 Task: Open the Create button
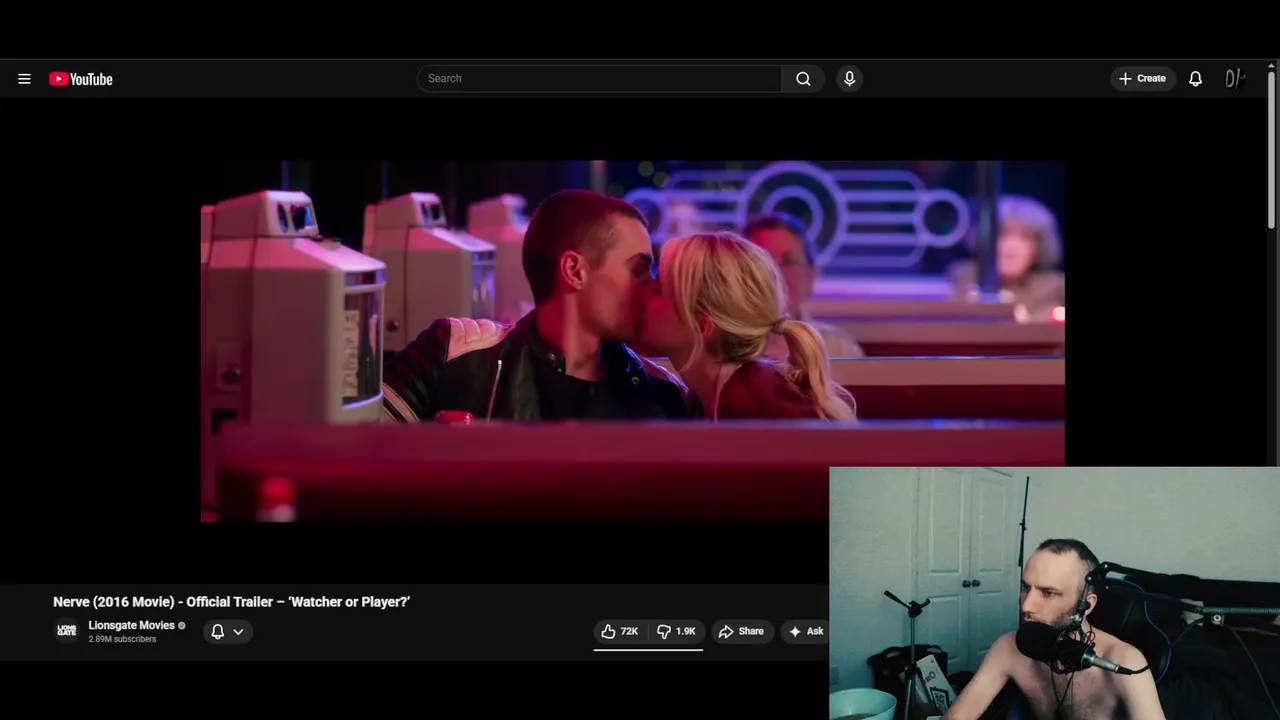1142,79
